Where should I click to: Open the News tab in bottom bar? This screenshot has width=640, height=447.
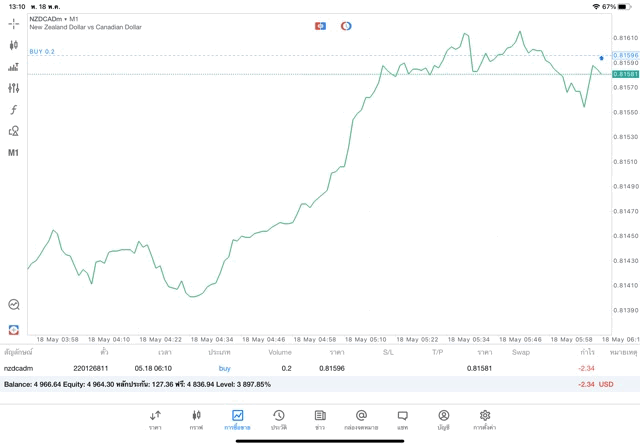pos(319,419)
